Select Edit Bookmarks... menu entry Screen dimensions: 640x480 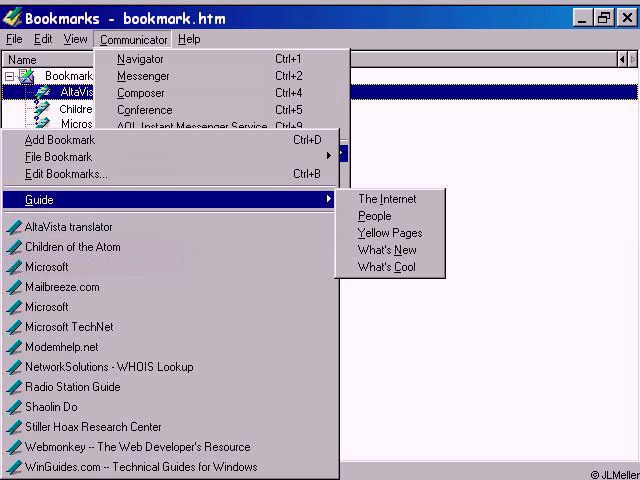(171, 174)
